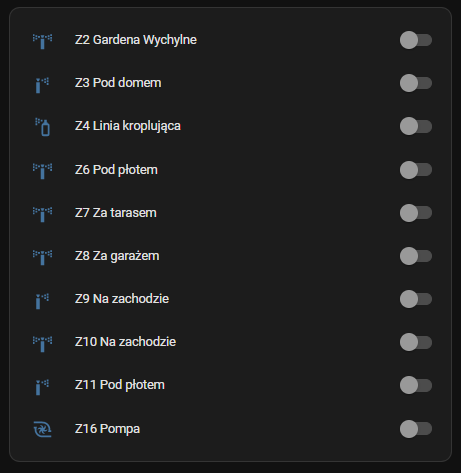The height and width of the screenshot is (473, 461).
Task: Enable the Z3 Pod domem toggle
Action: 416,83
